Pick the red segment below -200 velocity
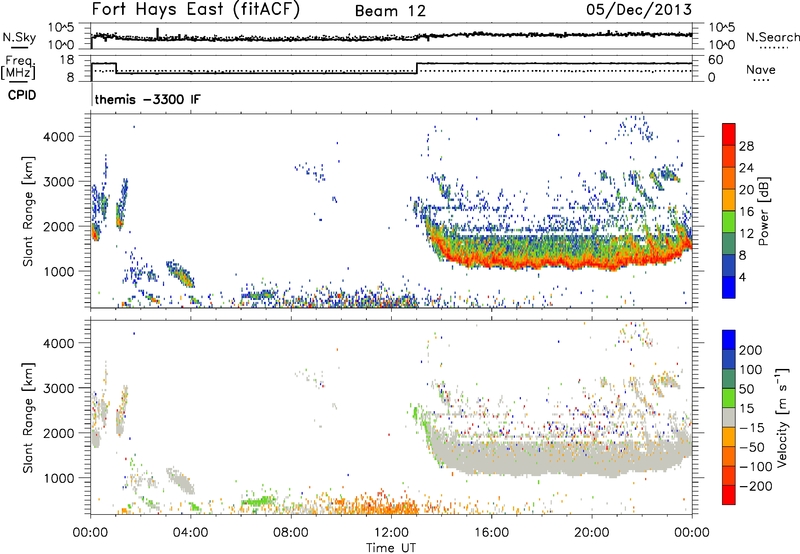Image resolution: width=800 pixels, height=554 pixels. (x=729, y=495)
